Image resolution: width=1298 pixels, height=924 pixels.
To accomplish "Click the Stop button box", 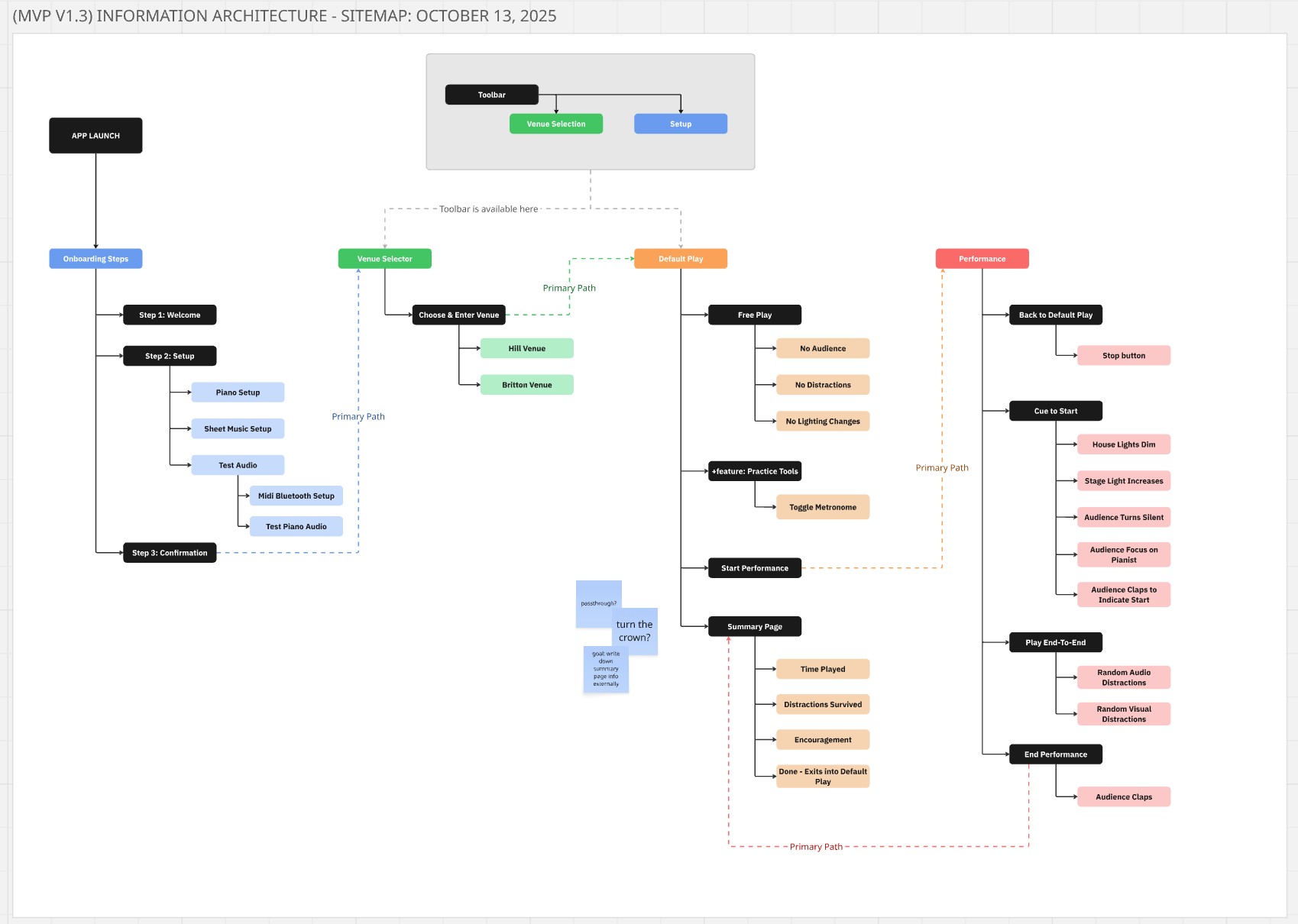I will (x=1124, y=355).
